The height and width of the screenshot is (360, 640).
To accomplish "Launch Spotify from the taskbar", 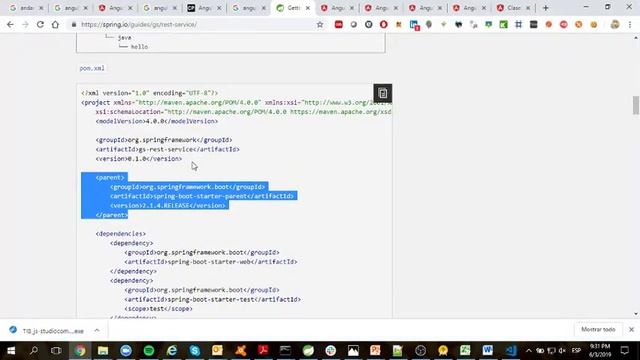I will pos(149,351).
